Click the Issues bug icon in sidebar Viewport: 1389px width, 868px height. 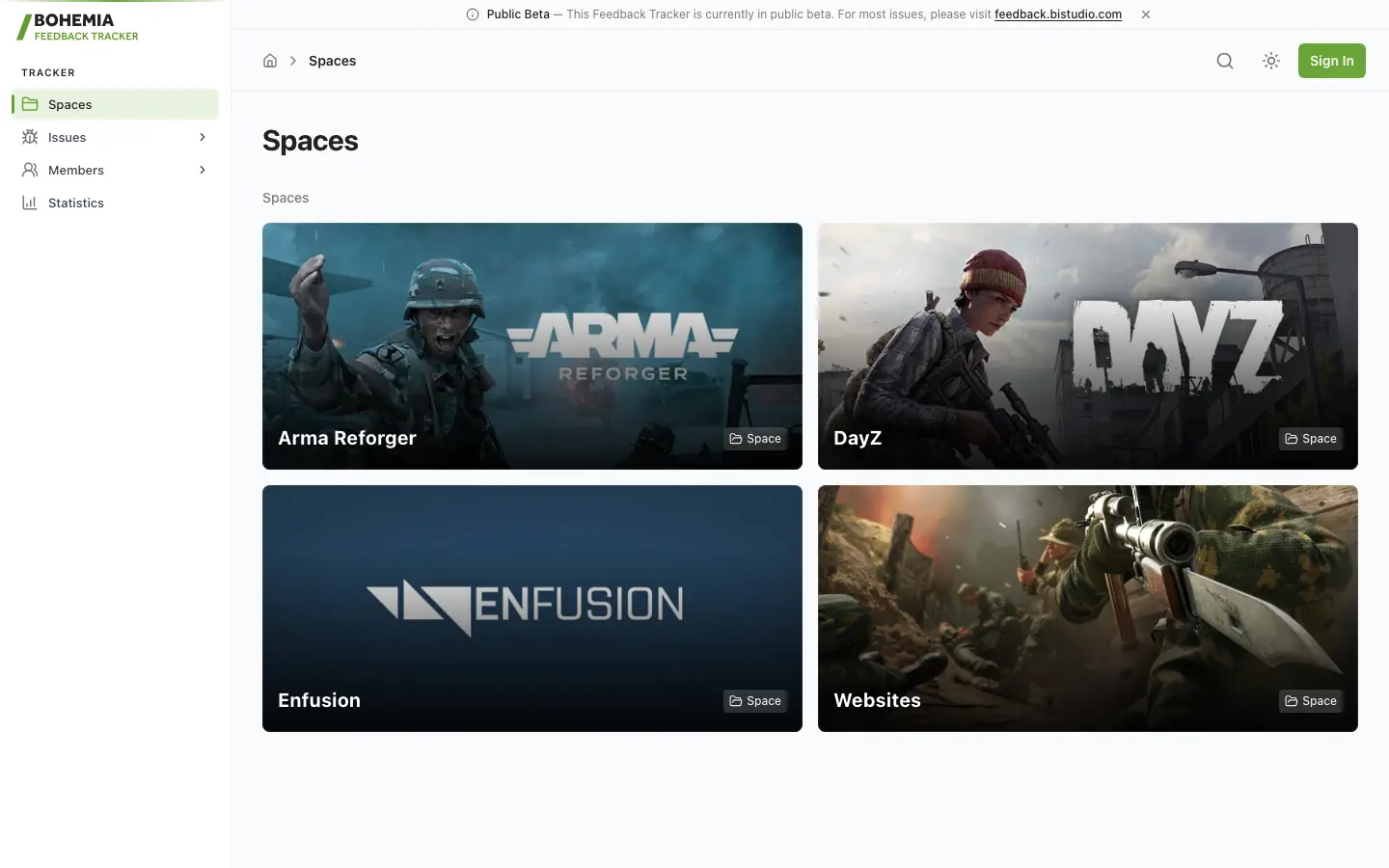coord(30,137)
